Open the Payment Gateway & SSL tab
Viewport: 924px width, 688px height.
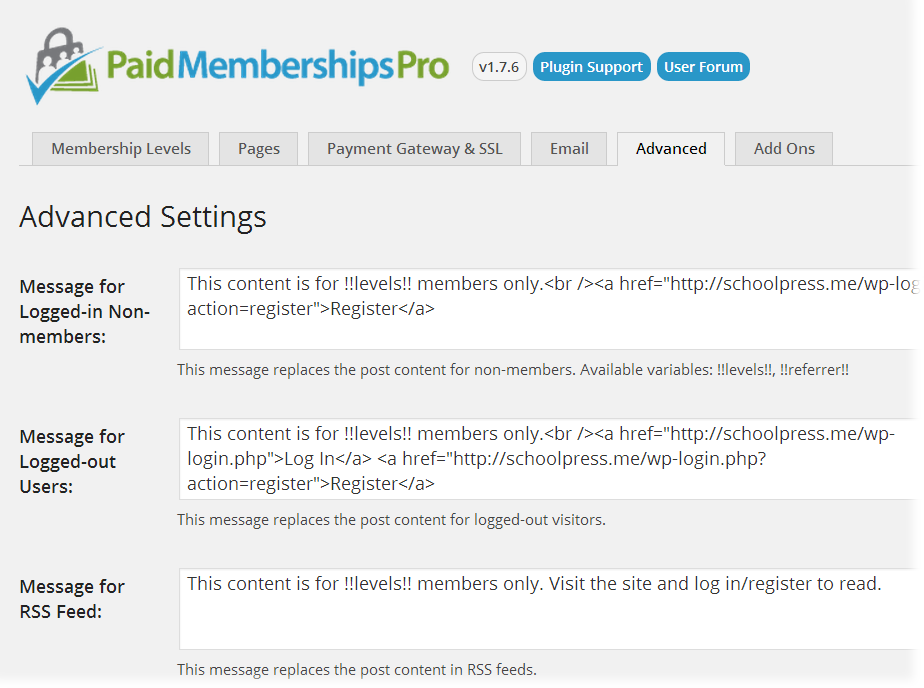(414, 148)
